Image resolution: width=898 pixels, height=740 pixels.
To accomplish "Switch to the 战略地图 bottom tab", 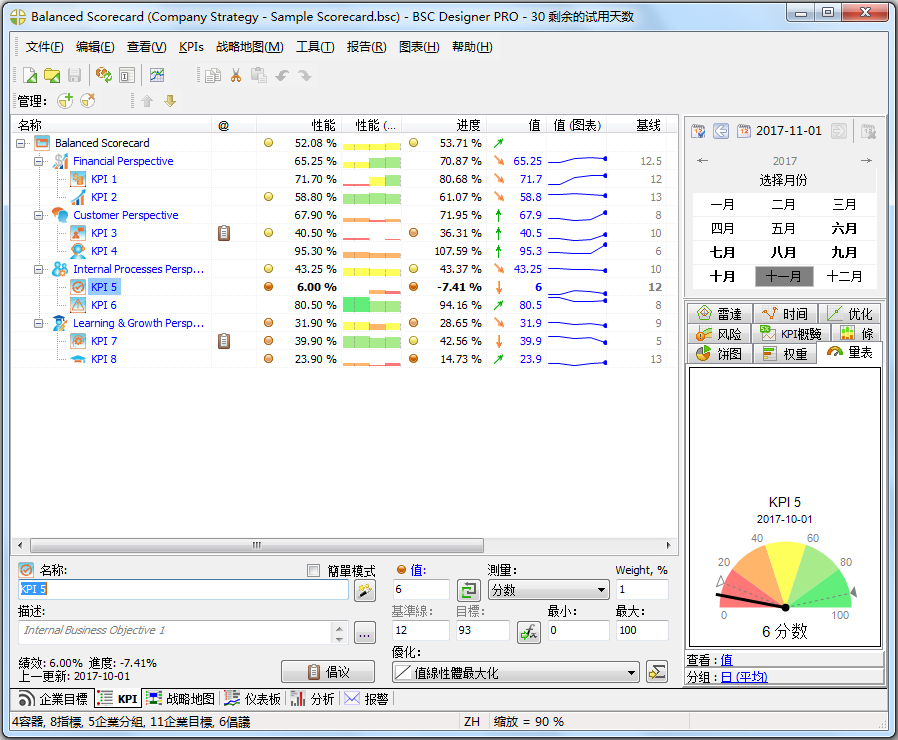I will pos(180,699).
